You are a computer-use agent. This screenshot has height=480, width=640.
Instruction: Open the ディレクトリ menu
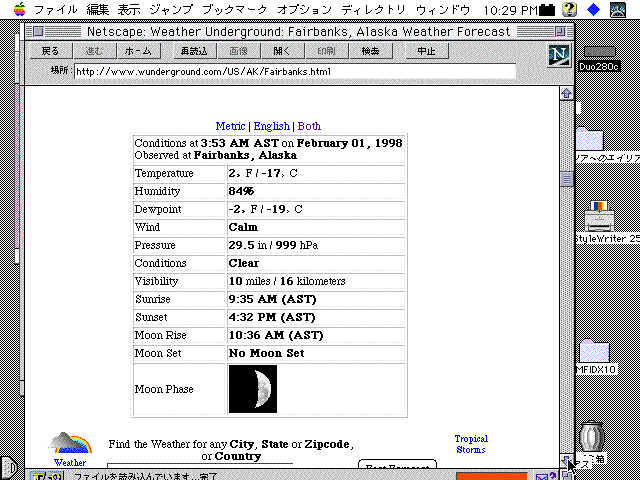pos(374,9)
